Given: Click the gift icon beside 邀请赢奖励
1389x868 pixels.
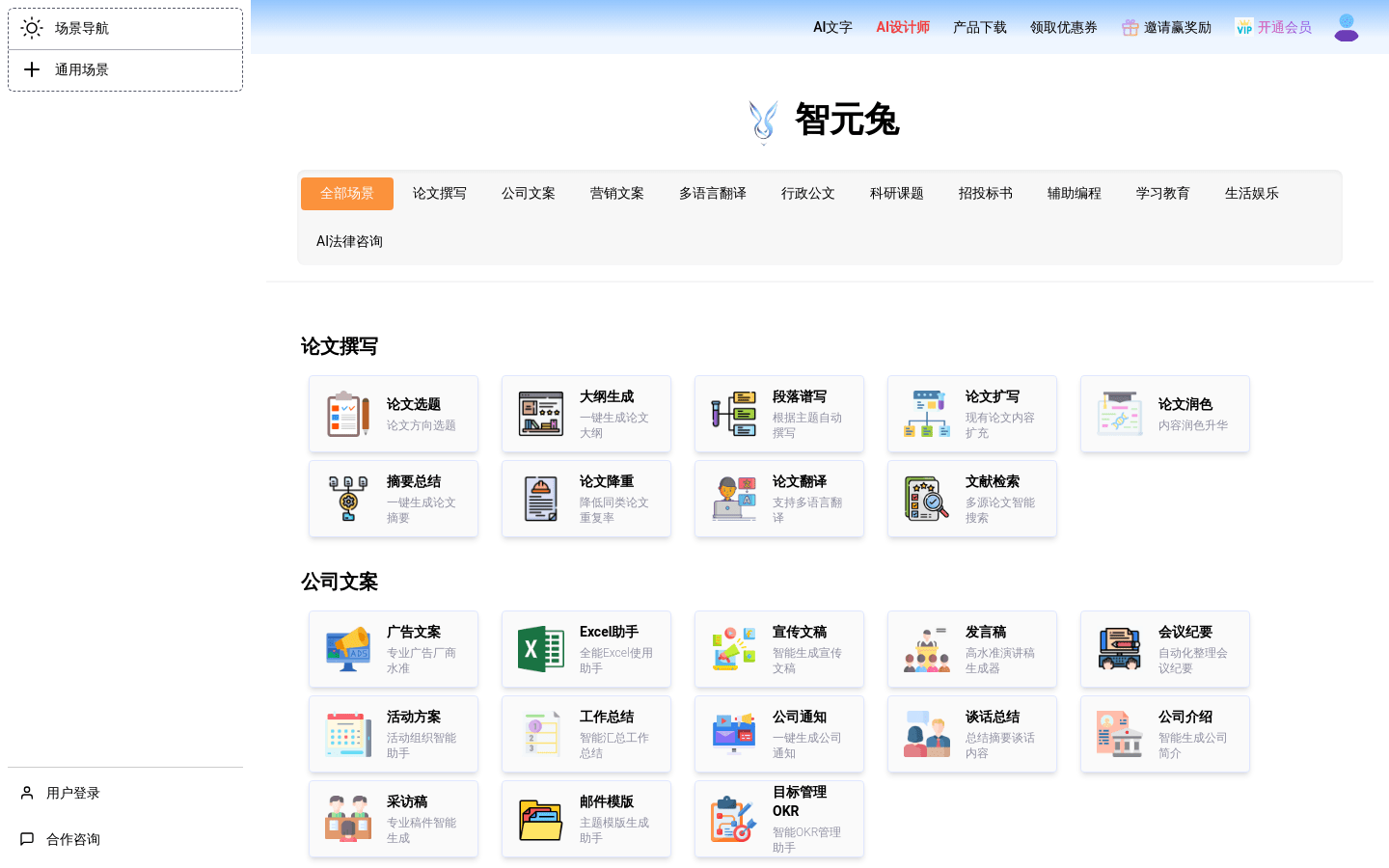Looking at the screenshot, I should click(1129, 27).
